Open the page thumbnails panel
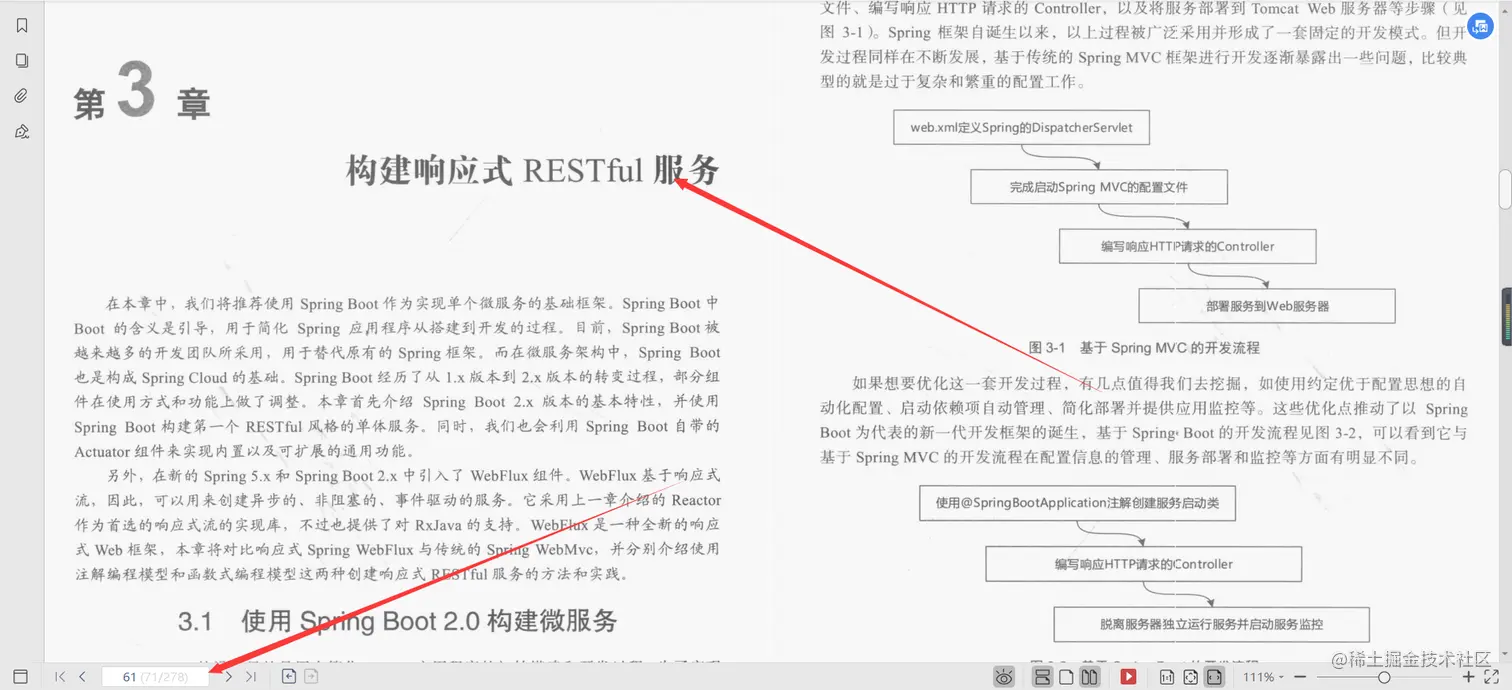This screenshot has height=690, width=1512. pyautogui.click(x=22, y=60)
